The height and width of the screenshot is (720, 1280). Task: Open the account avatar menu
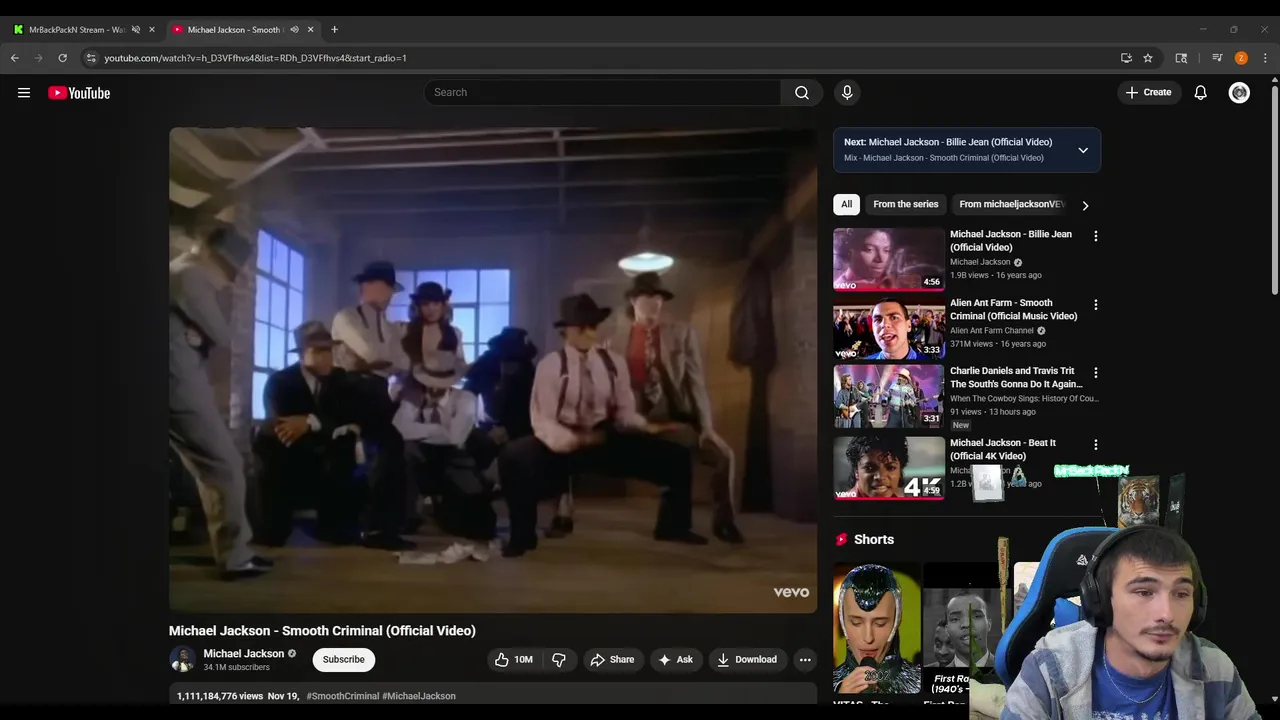(1239, 92)
